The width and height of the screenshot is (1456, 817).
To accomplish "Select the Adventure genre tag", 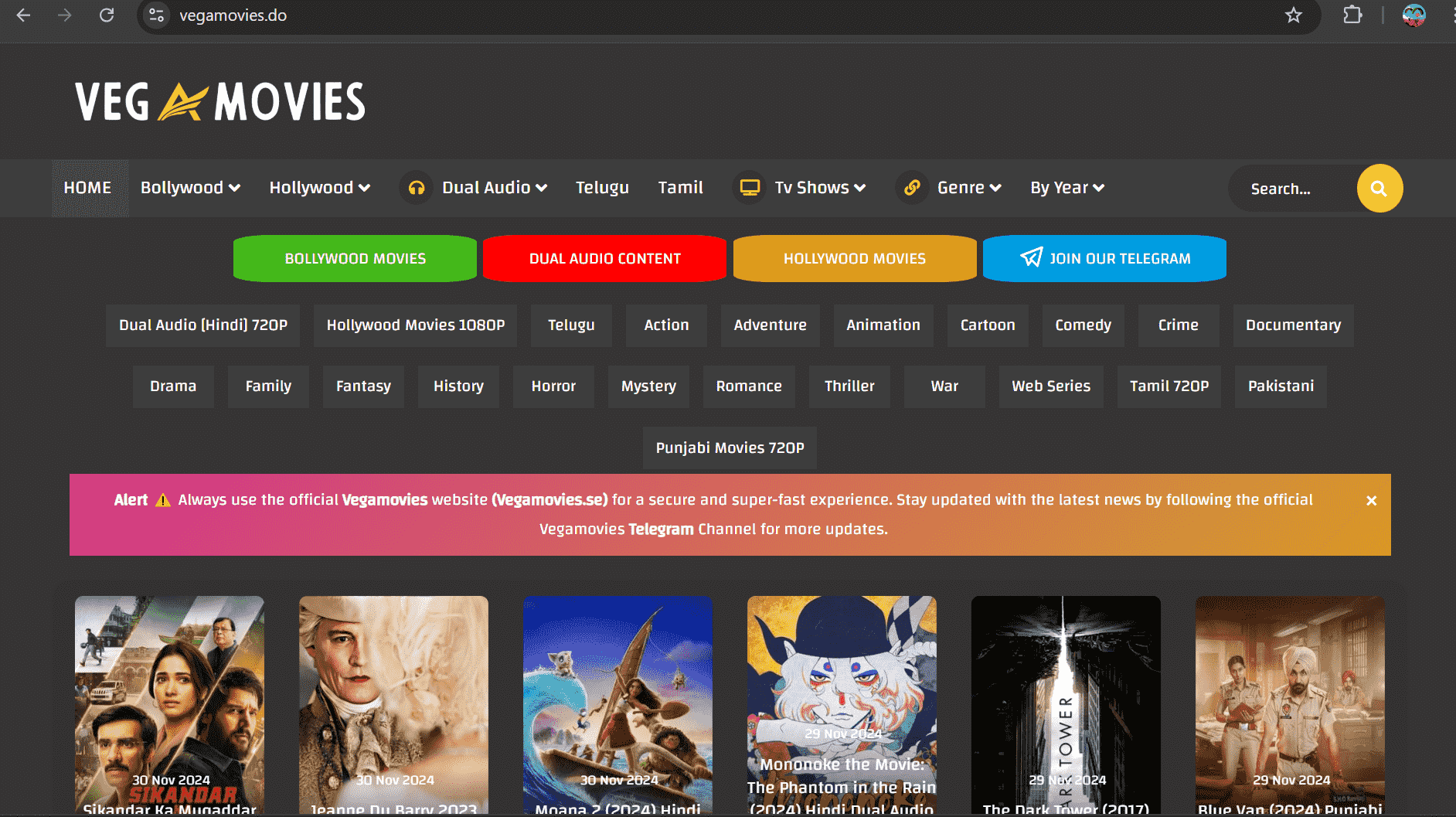I will (x=770, y=325).
